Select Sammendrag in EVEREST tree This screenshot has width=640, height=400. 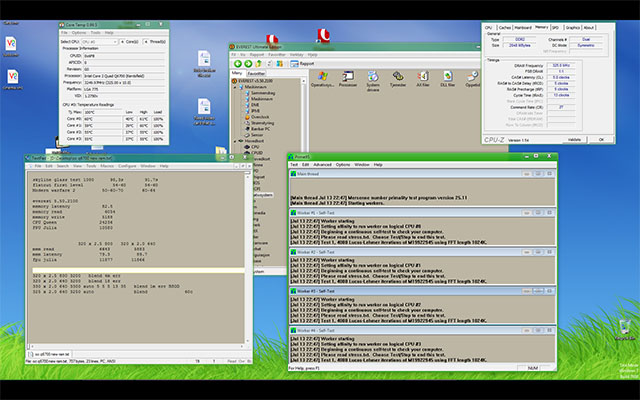260,93
